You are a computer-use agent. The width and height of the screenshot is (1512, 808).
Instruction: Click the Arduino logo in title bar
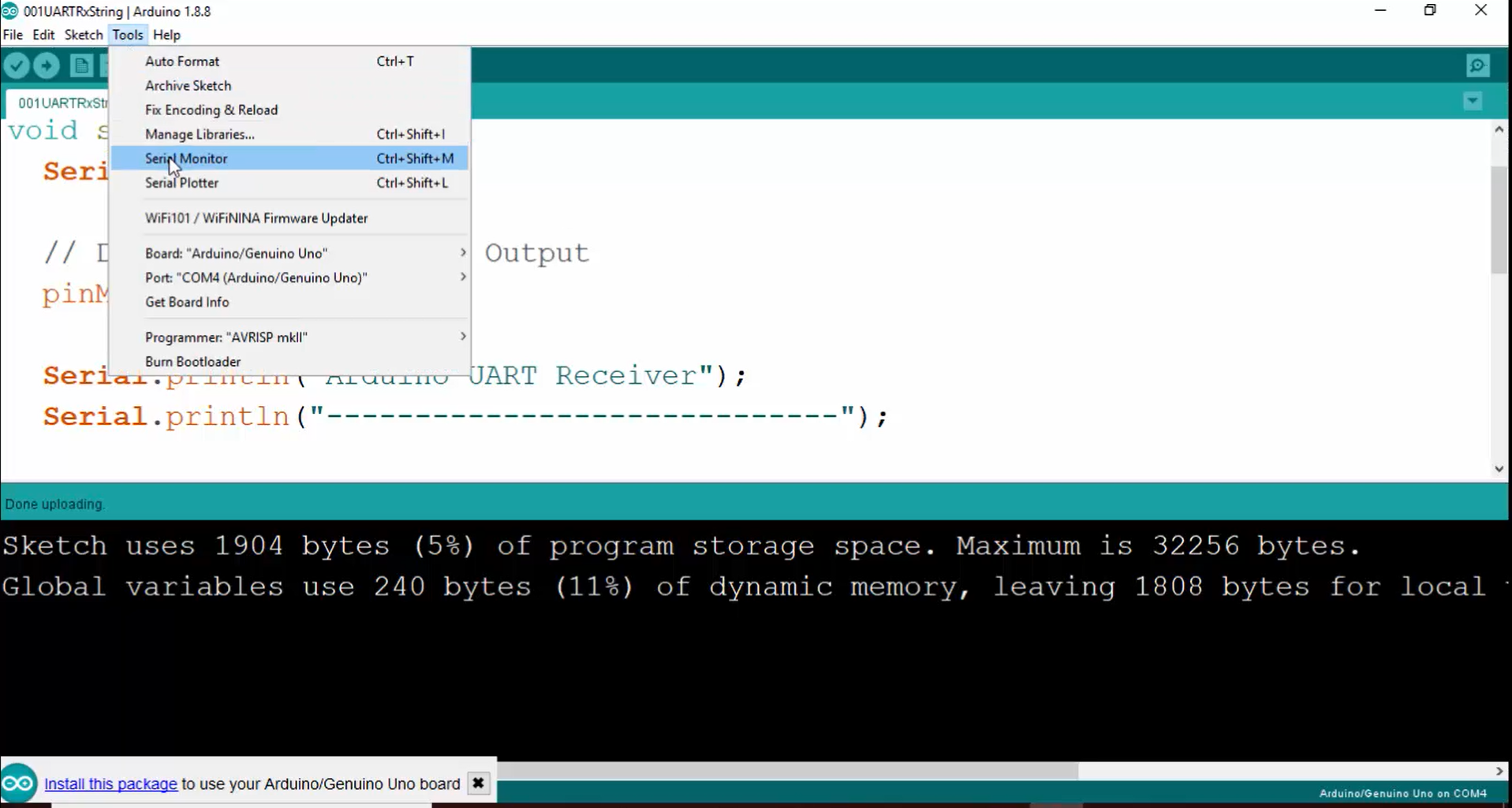click(9, 11)
